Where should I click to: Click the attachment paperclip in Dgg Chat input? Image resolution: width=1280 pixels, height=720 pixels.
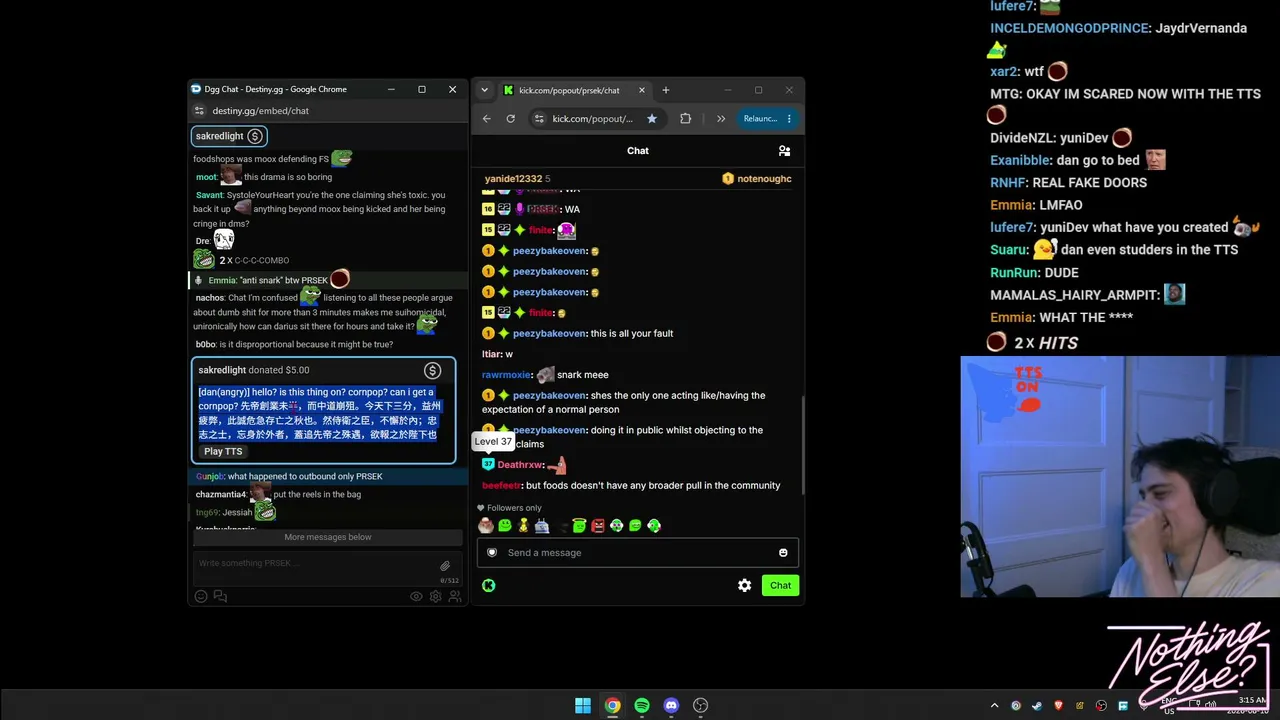click(446, 566)
